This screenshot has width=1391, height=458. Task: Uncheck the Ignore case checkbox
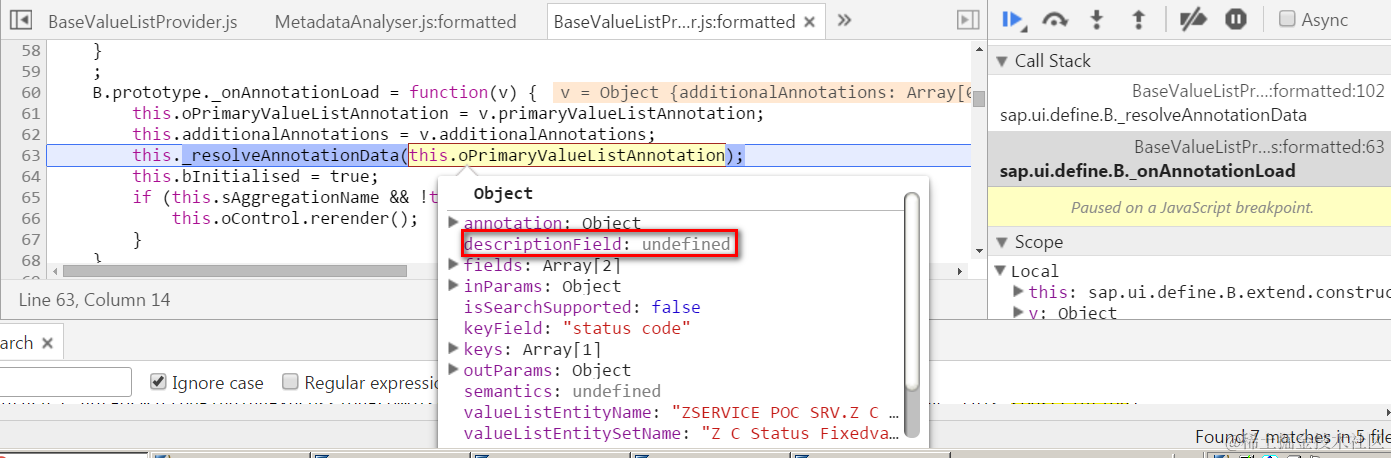pos(158,381)
